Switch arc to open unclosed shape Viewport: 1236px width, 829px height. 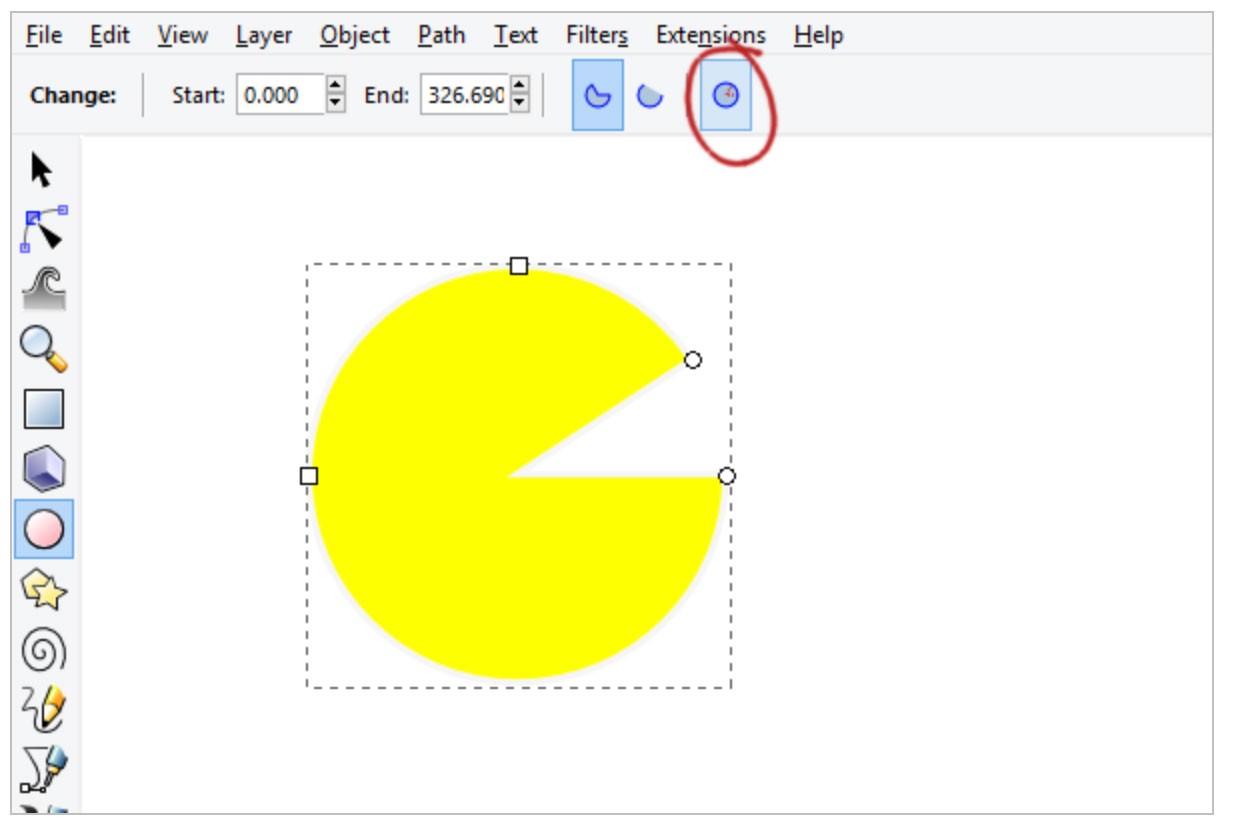click(650, 96)
